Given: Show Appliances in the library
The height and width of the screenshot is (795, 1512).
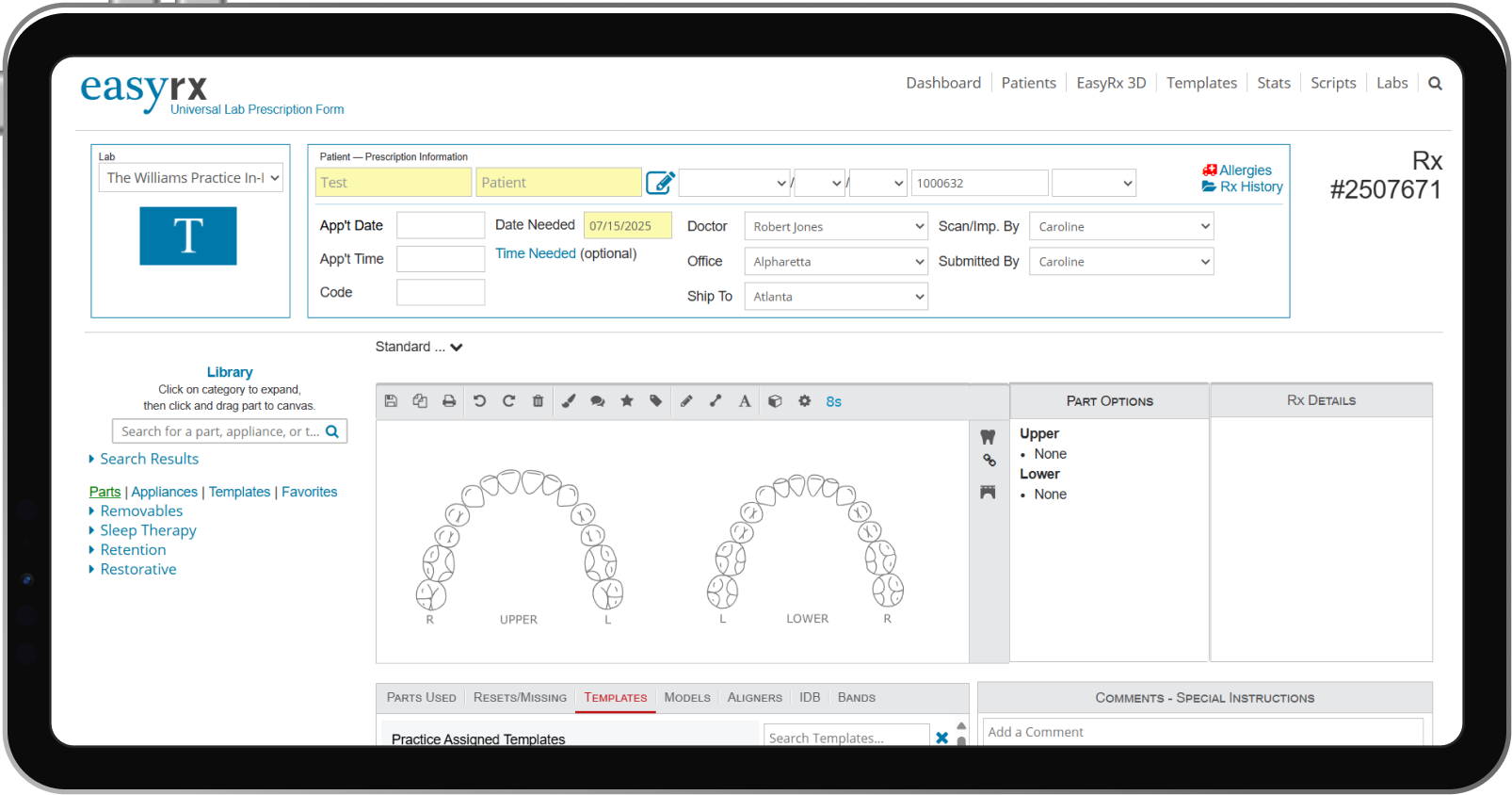Looking at the screenshot, I should tap(165, 492).
